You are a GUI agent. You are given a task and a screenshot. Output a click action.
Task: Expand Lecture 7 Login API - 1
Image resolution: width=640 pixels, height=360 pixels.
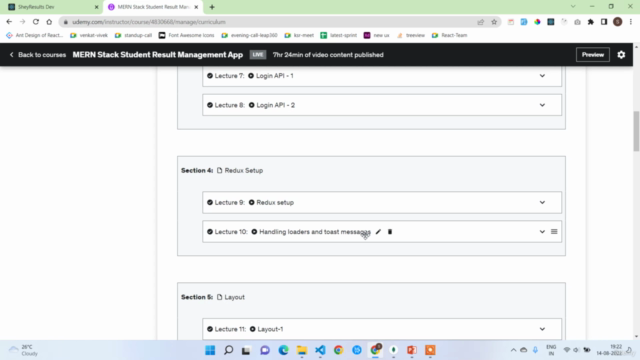click(542, 76)
